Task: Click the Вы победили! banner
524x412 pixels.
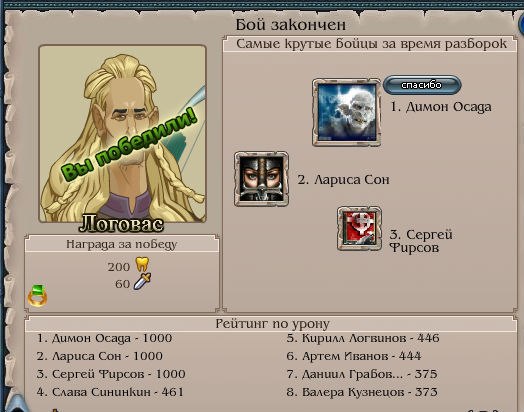Action: pos(129,145)
